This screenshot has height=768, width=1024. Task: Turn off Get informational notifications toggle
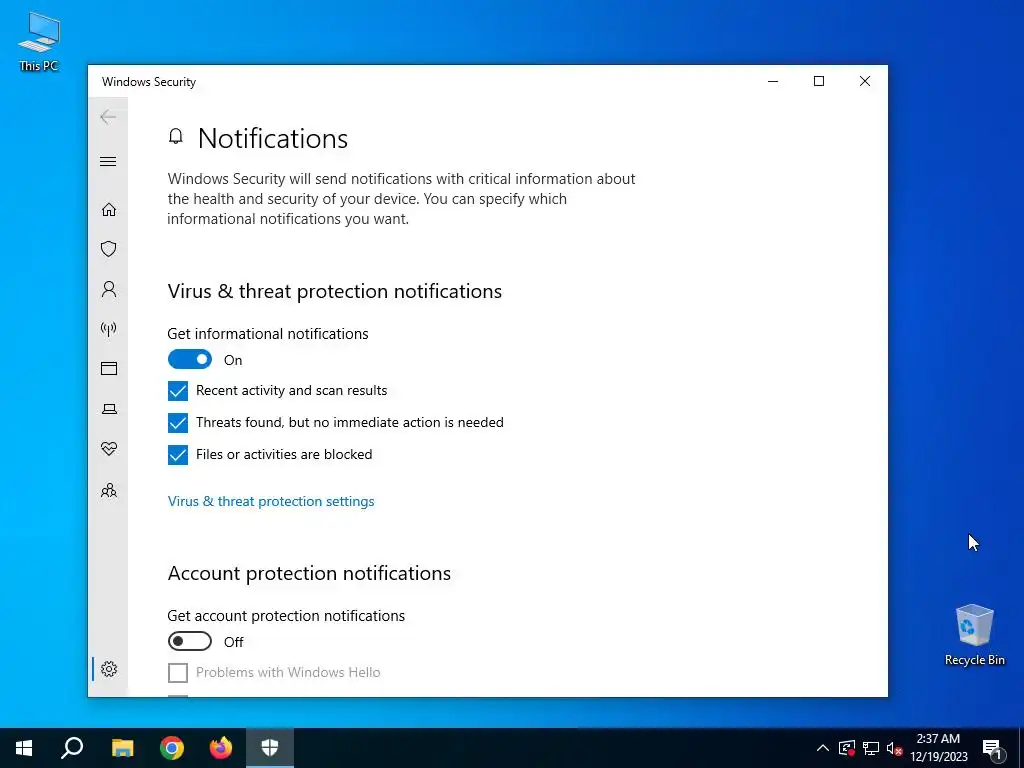(189, 359)
